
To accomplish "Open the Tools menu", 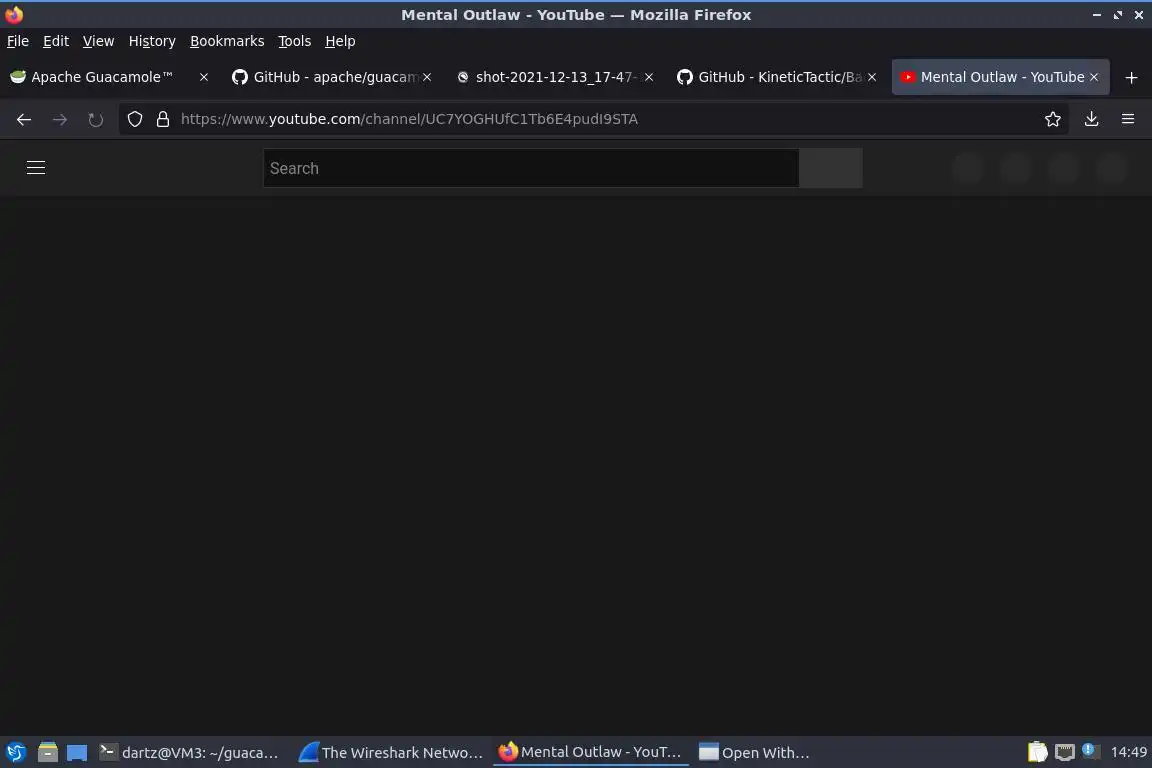I will 295,41.
